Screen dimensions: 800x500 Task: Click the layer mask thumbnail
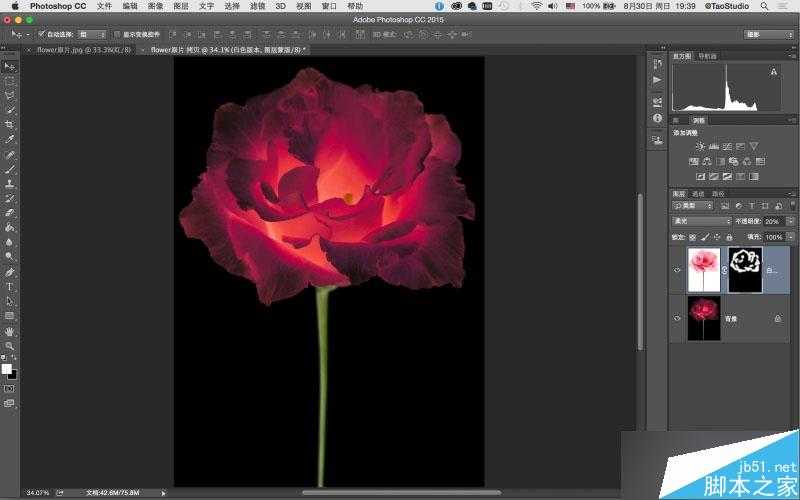point(744,270)
